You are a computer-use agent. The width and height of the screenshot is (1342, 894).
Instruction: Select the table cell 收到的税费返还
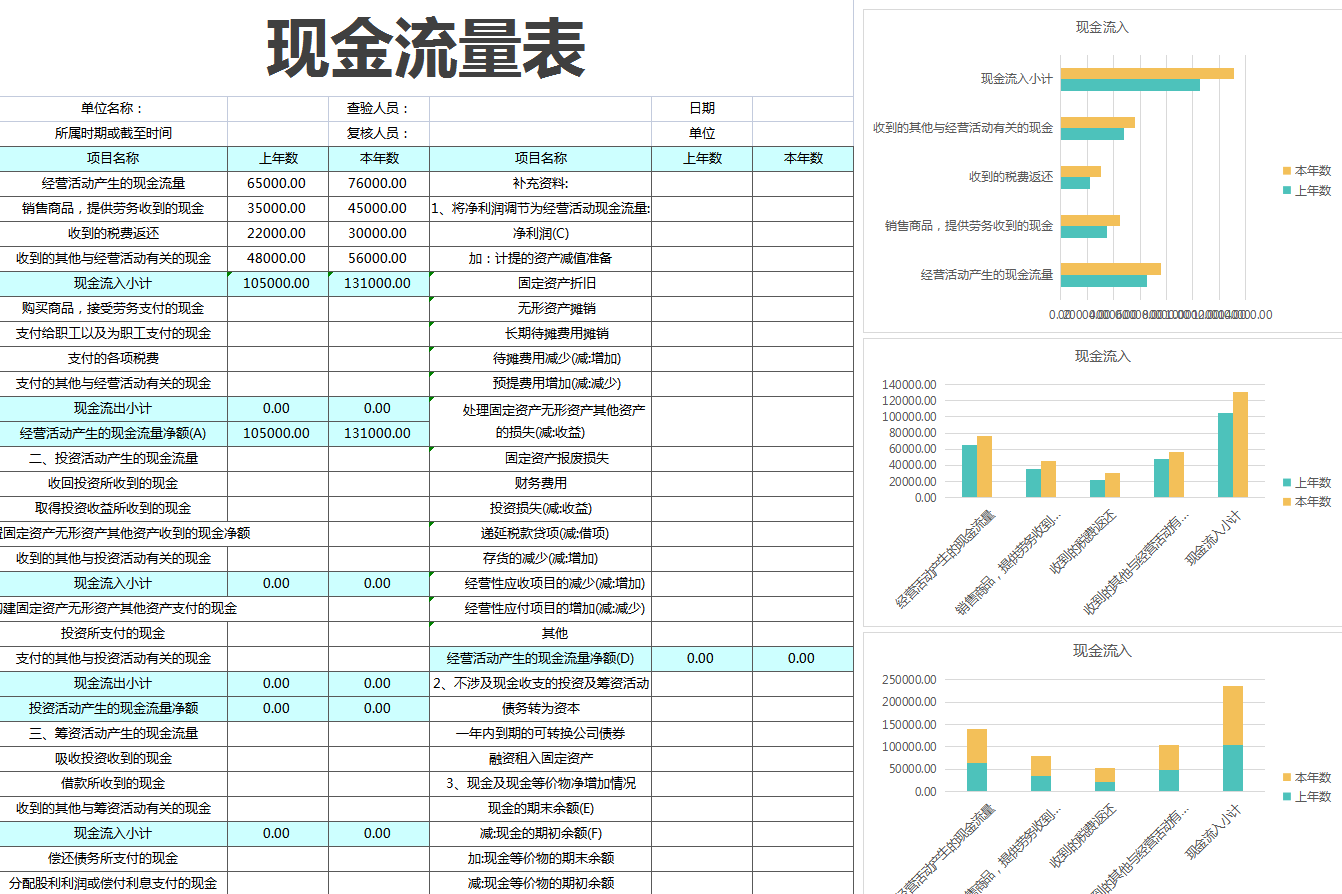(113, 233)
